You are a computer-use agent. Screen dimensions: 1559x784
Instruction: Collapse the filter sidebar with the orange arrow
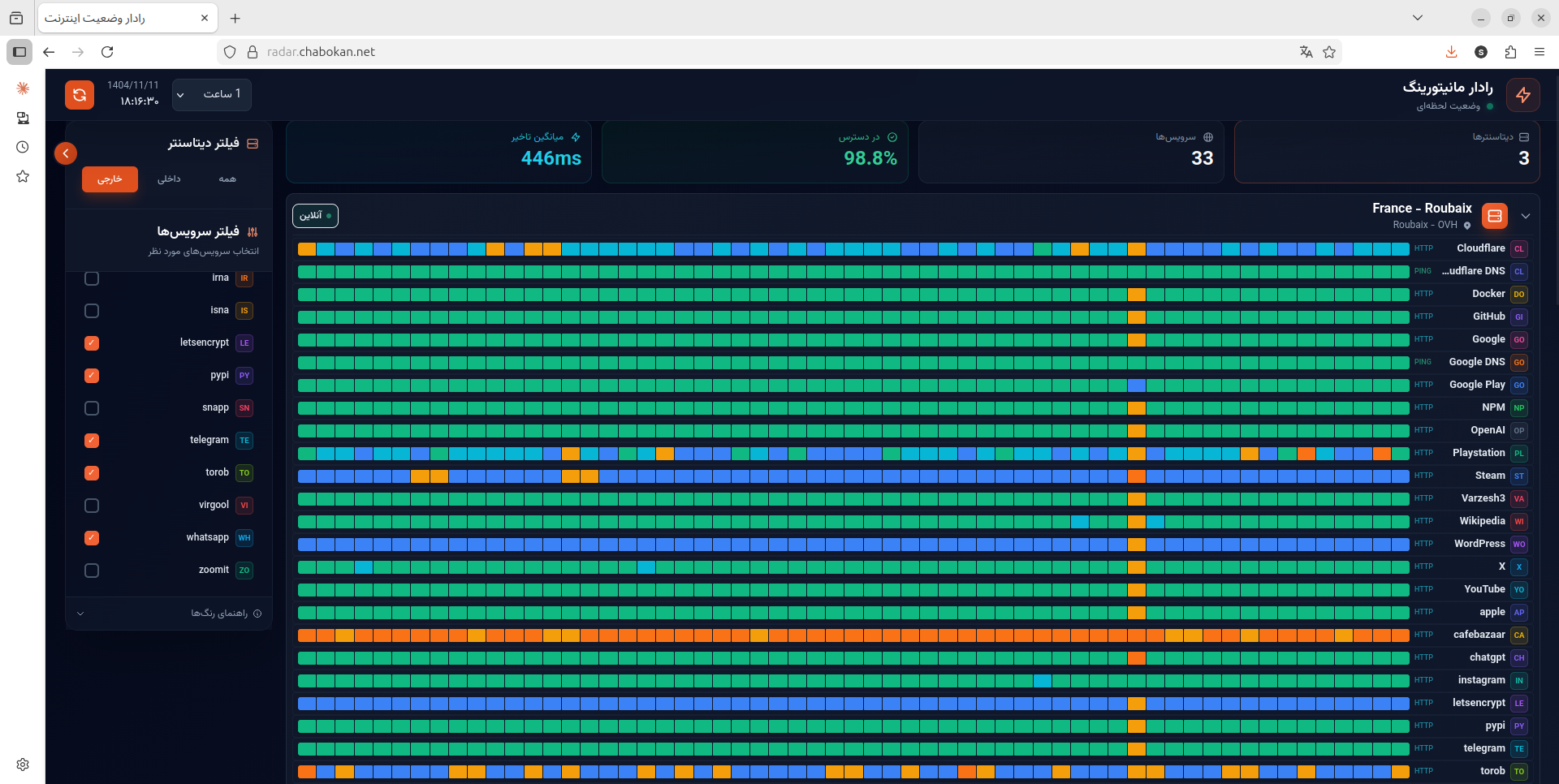(66, 153)
